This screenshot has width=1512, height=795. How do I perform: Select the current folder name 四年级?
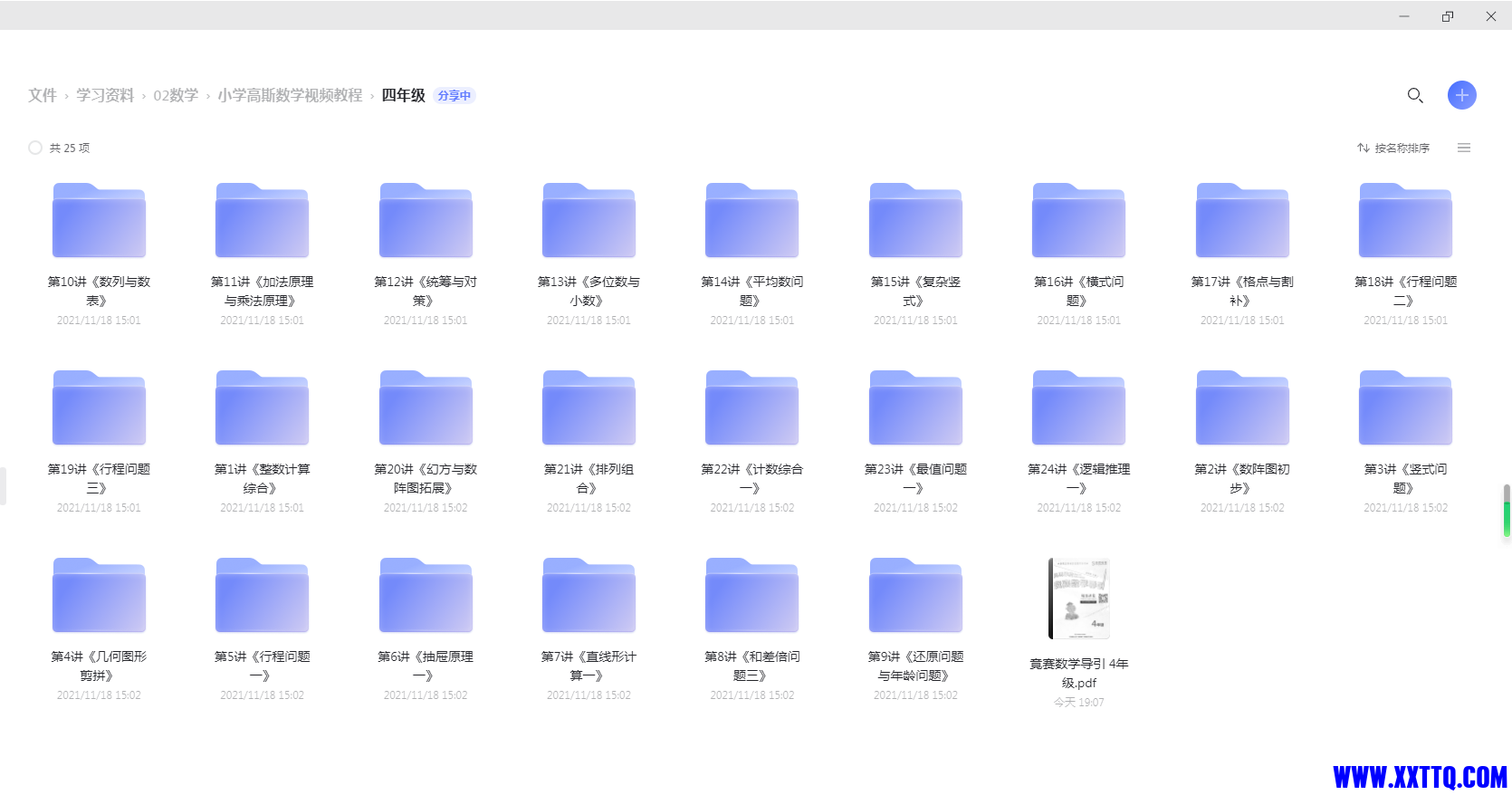coord(403,95)
